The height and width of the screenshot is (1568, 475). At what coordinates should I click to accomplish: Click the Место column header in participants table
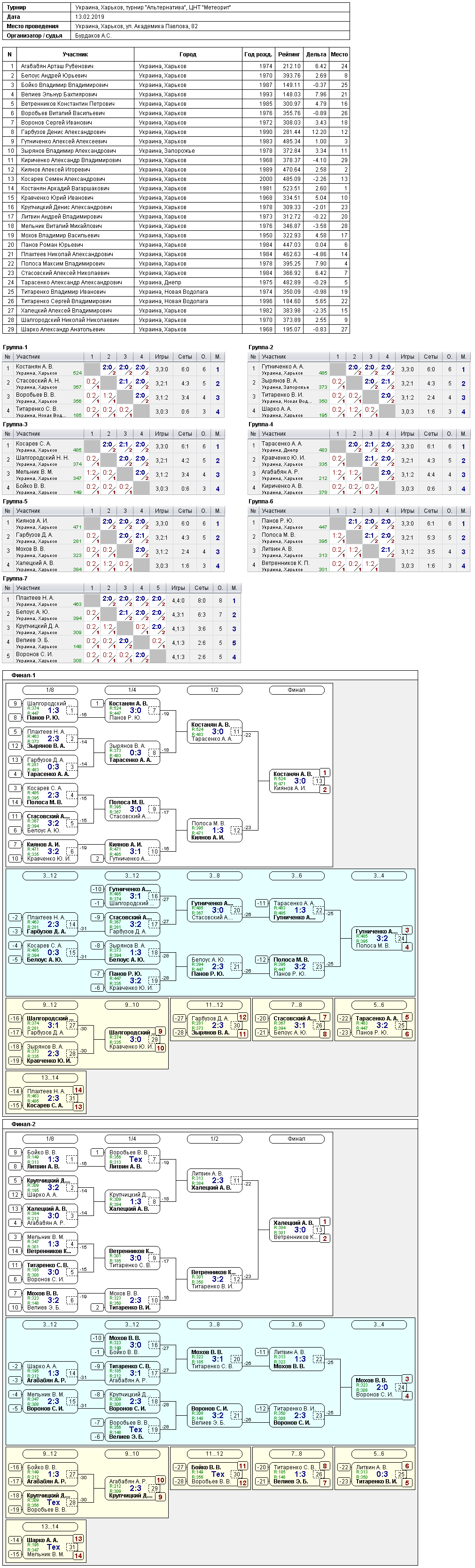pos(339,54)
